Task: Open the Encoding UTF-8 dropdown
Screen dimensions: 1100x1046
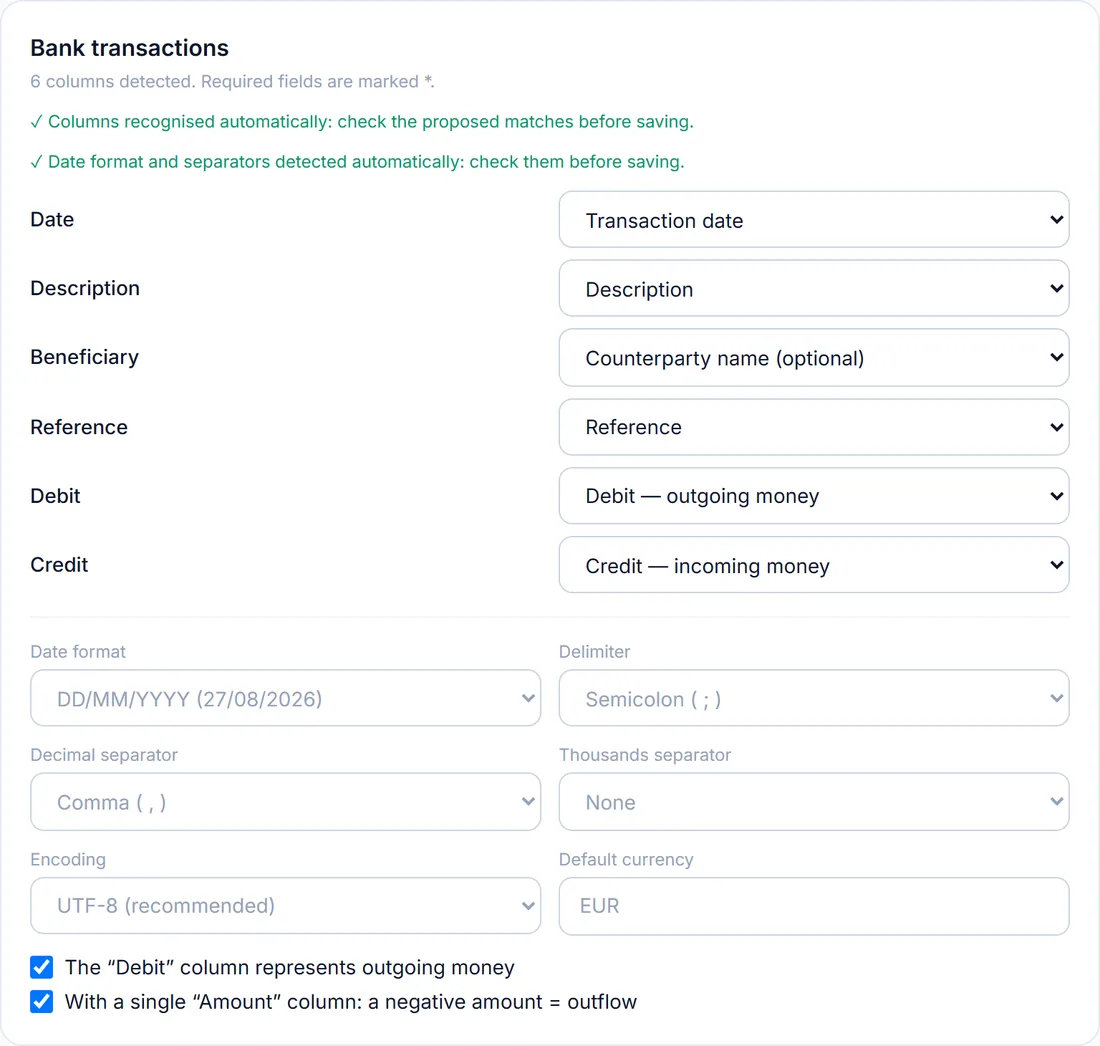Action: (286, 906)
